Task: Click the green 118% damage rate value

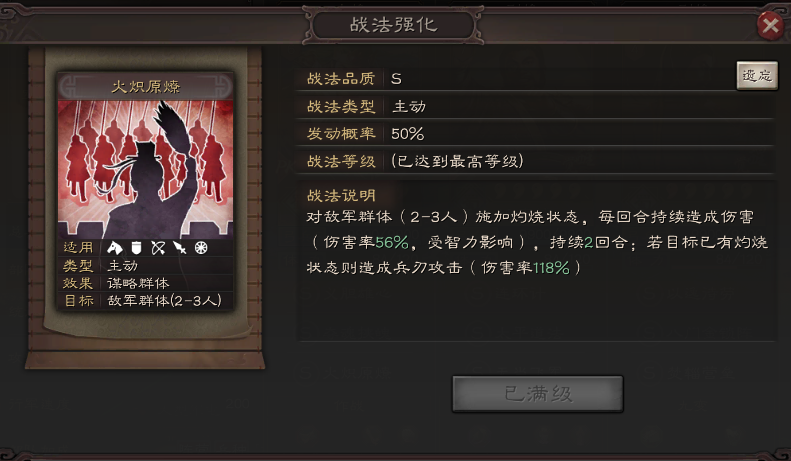Action: 550,268
